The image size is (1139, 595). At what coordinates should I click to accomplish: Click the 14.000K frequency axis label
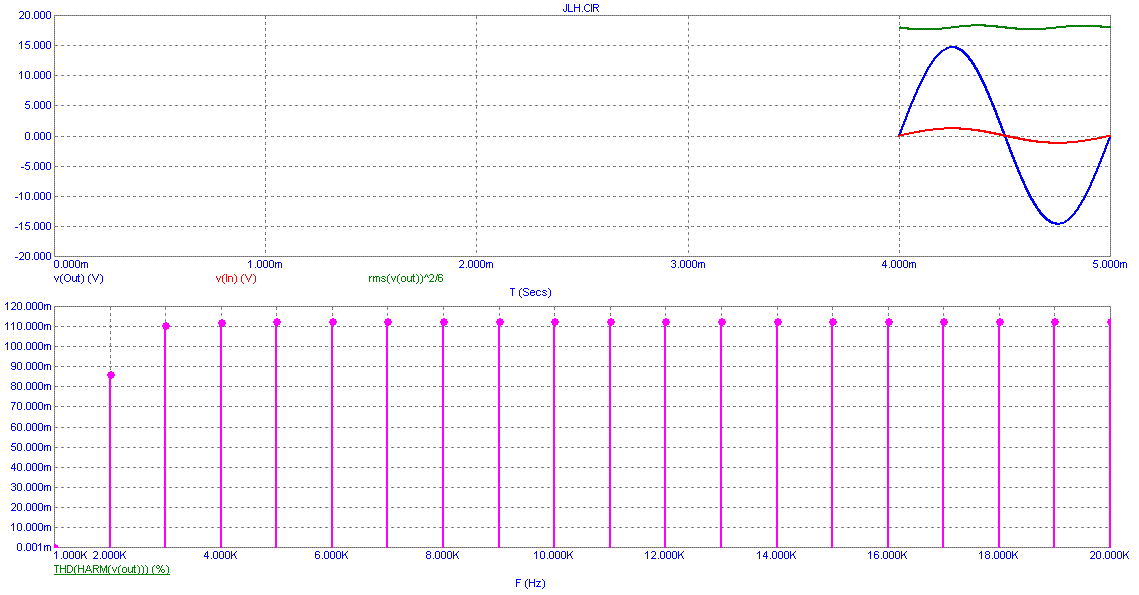pos(776,555)
